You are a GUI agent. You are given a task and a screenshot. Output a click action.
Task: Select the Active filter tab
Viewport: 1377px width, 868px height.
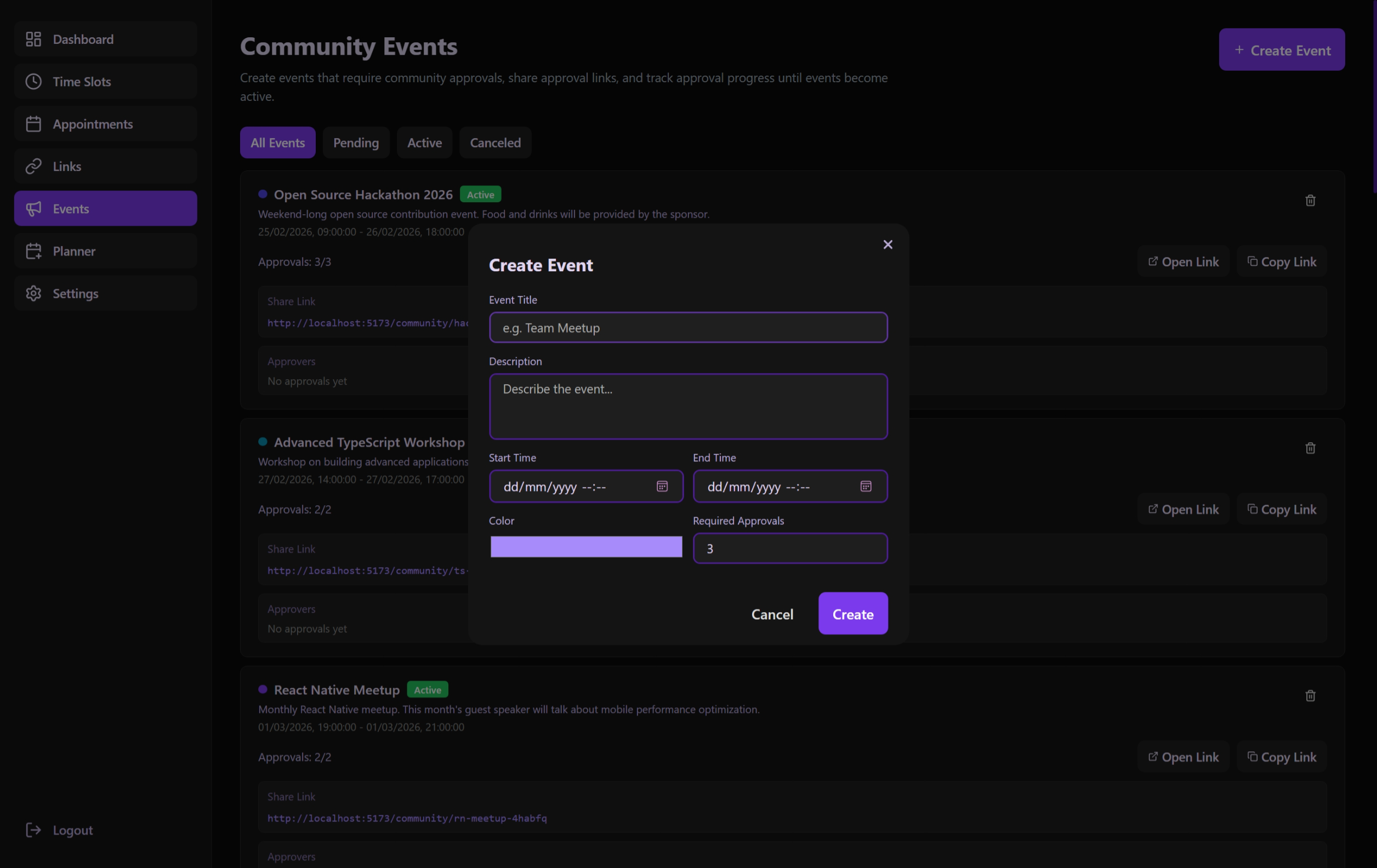[424, 142]
